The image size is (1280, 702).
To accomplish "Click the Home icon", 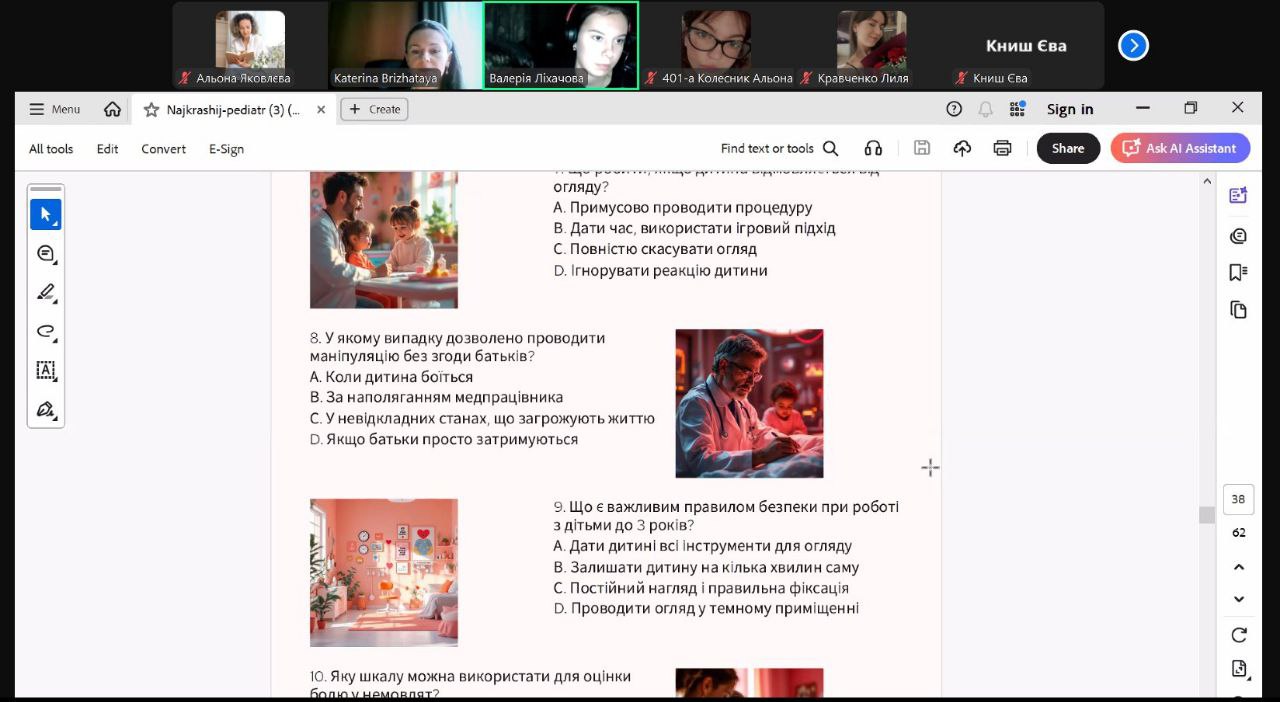I will pos(112,109).
